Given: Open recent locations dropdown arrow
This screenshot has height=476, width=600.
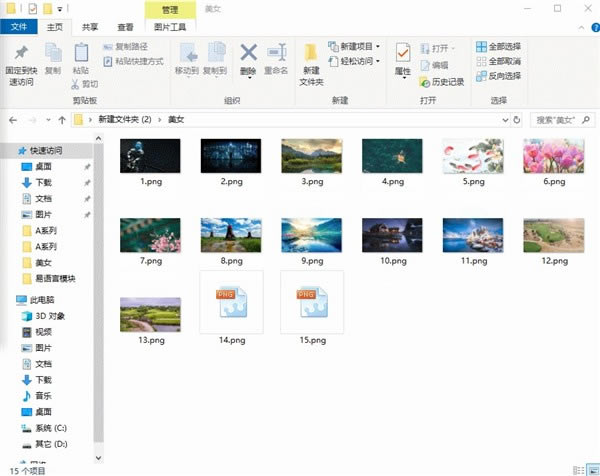Looking at the screenshot, I should coord(48,120).
